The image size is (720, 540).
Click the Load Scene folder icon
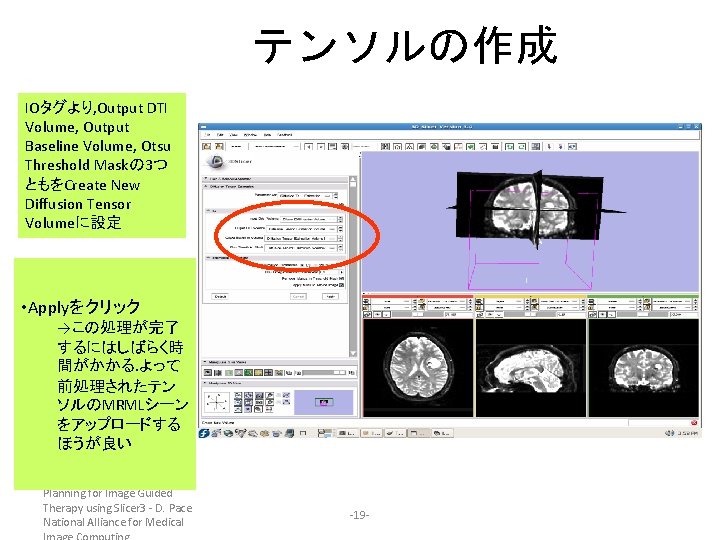pos(207,146)
